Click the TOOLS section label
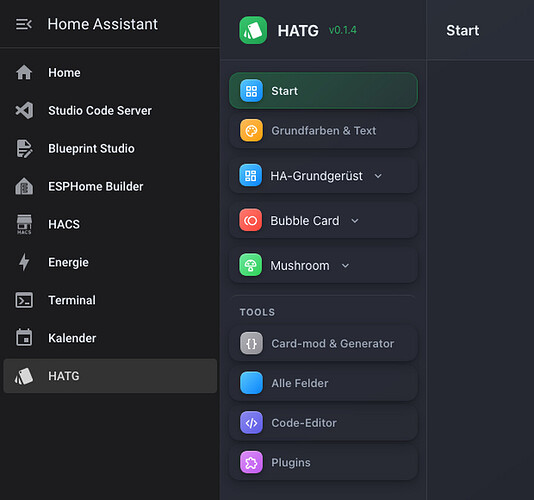Viewport: 534px width, 500px height. click(x=257, y=312)
